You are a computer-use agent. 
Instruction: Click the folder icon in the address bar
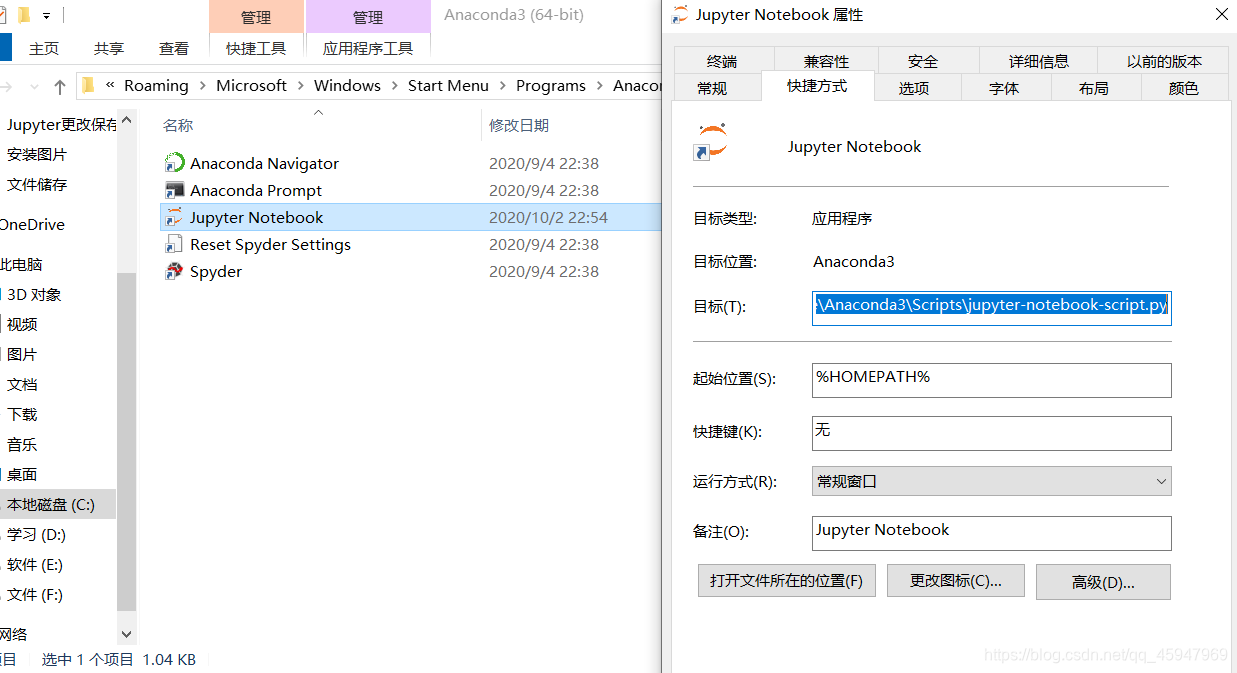[x=88, y=85]
